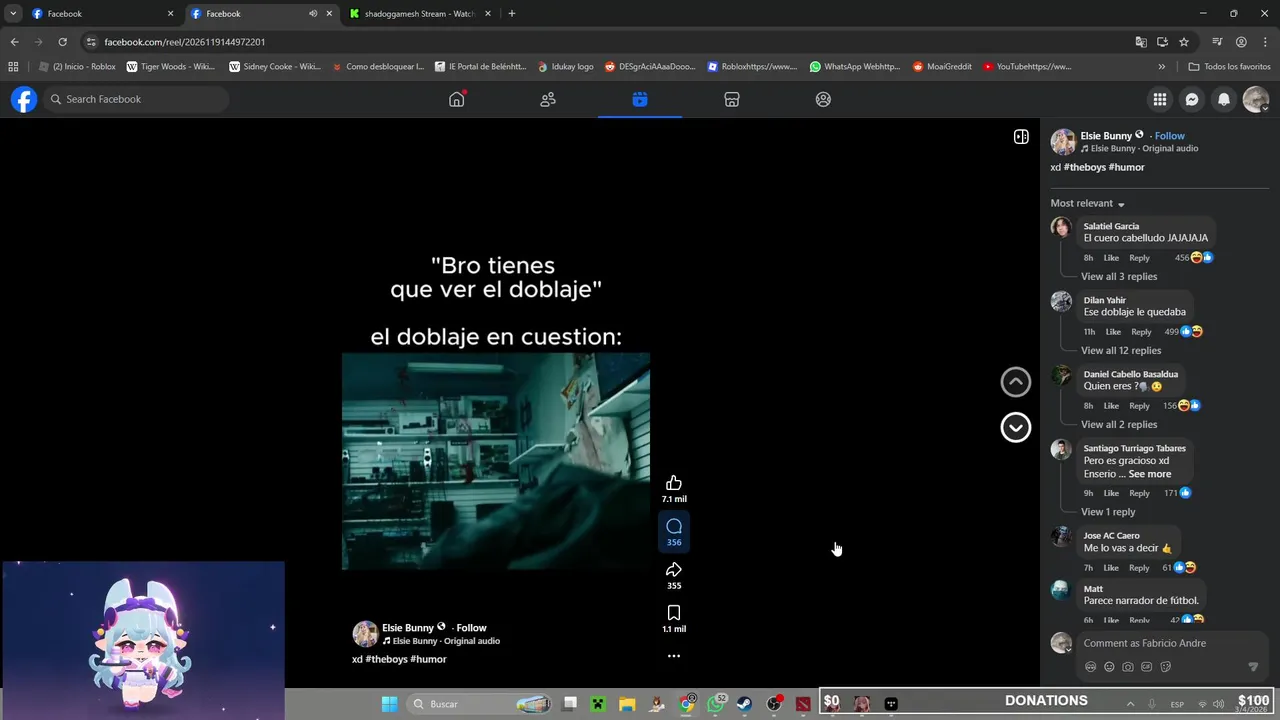Open the browser tab search dropdown
Screen dimensions: 1280x720
click(13, 14)
